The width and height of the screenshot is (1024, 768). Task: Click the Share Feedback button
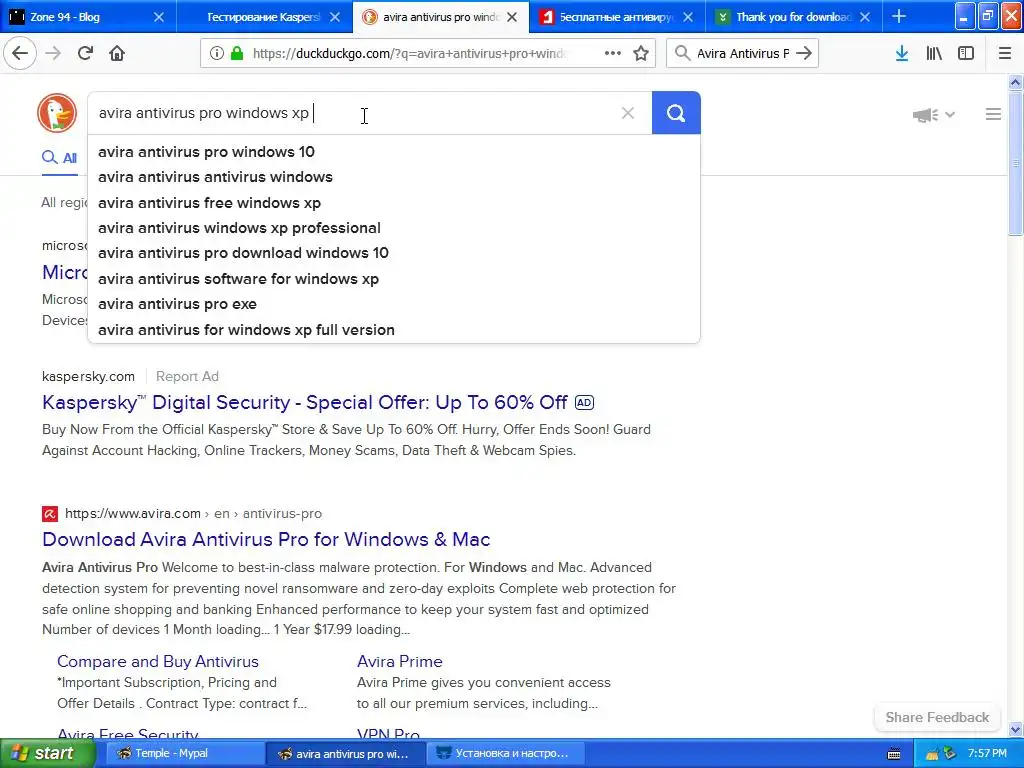pos(937,717)
